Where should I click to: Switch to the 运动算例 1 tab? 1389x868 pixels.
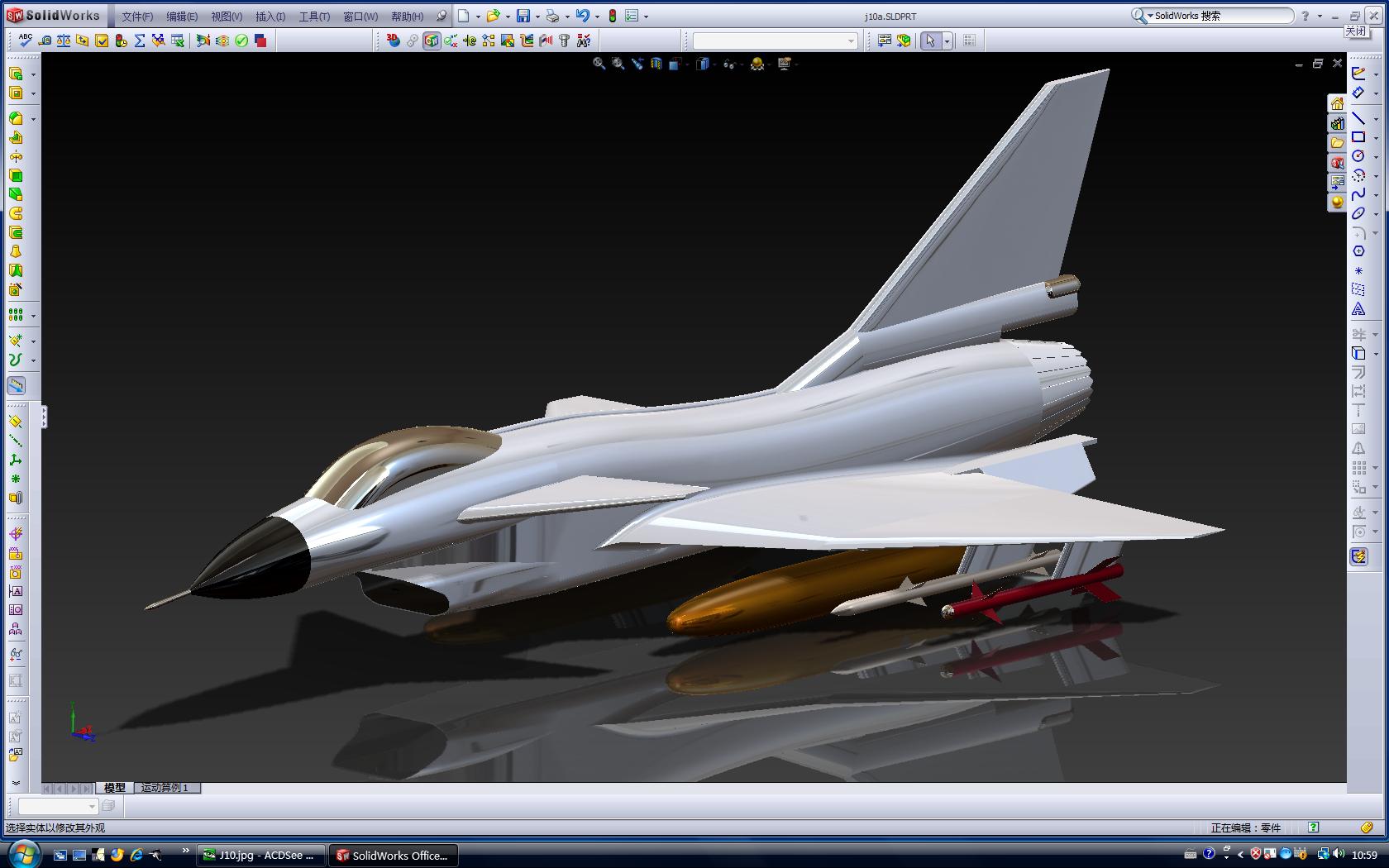(x=165, y=788)
